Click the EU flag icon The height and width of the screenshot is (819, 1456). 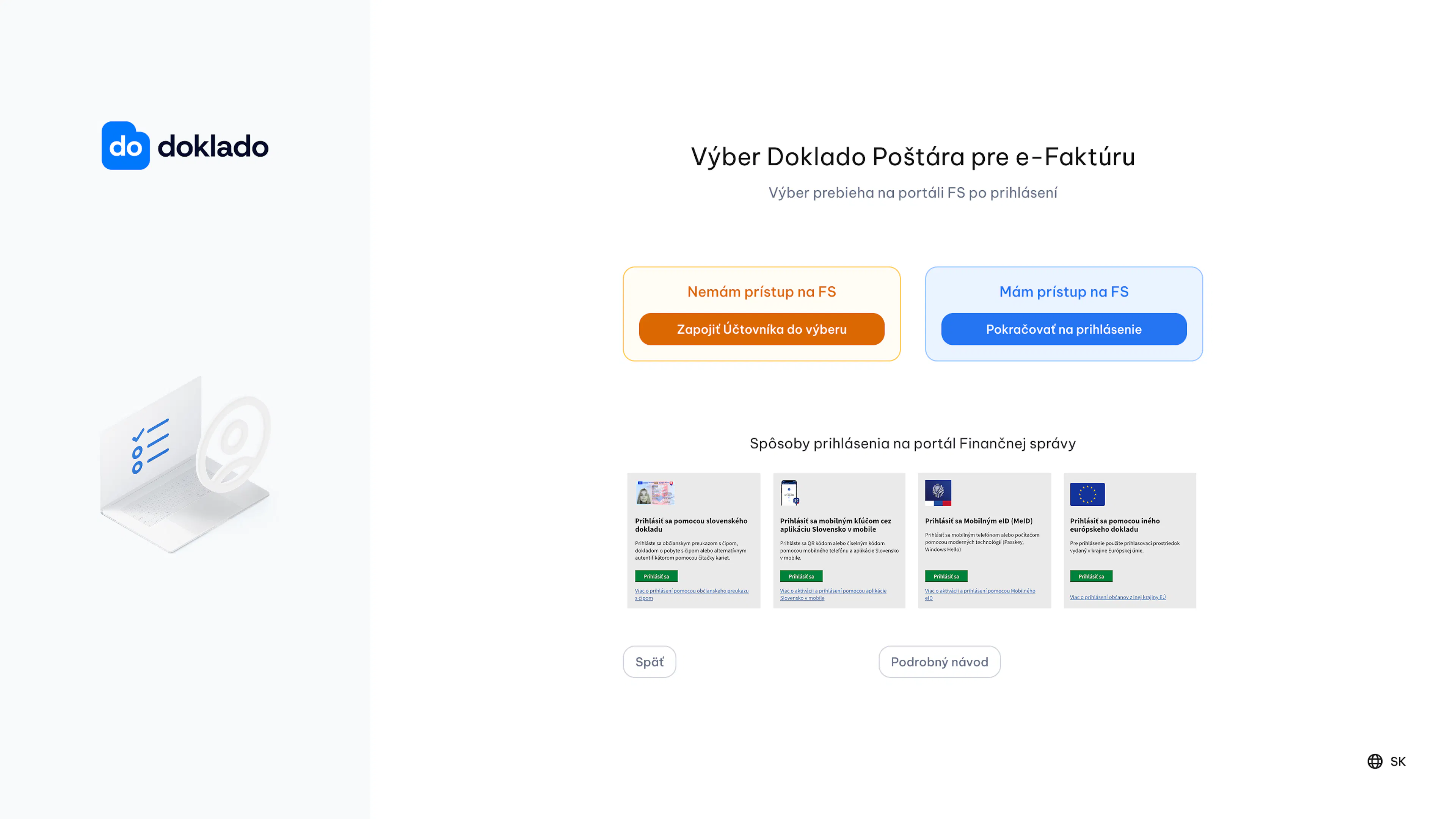click(x=1087, y=494)
